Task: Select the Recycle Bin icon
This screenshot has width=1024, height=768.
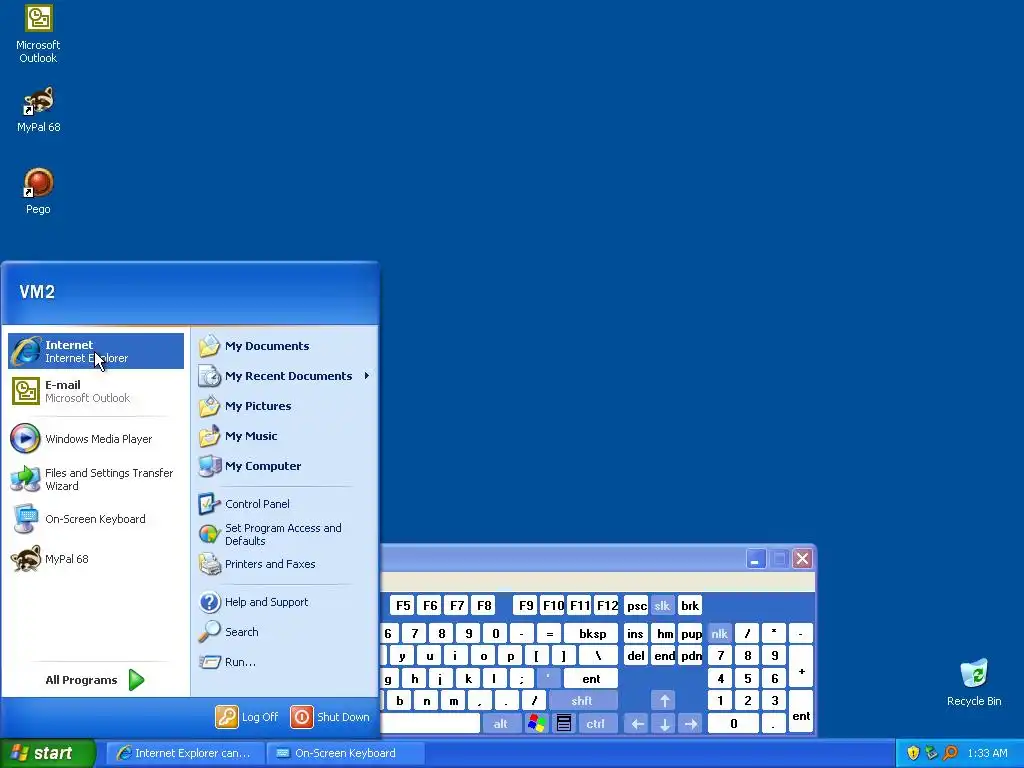Action: pos(974,683)
